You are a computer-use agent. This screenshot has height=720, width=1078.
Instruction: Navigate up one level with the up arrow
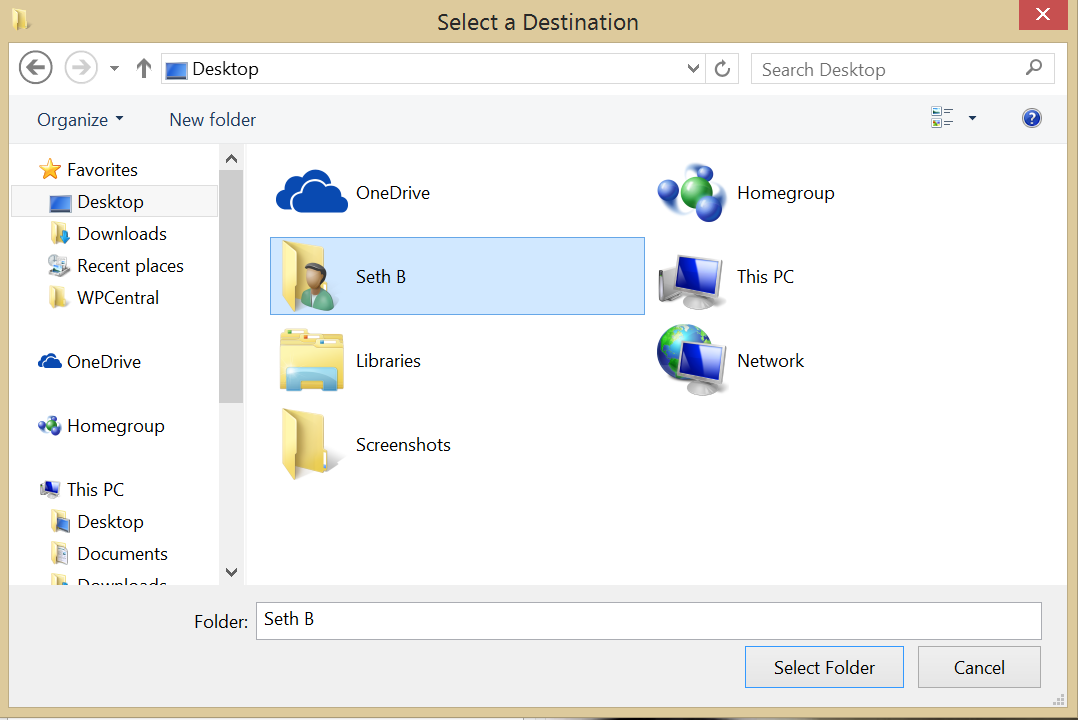tap(142, 68)
